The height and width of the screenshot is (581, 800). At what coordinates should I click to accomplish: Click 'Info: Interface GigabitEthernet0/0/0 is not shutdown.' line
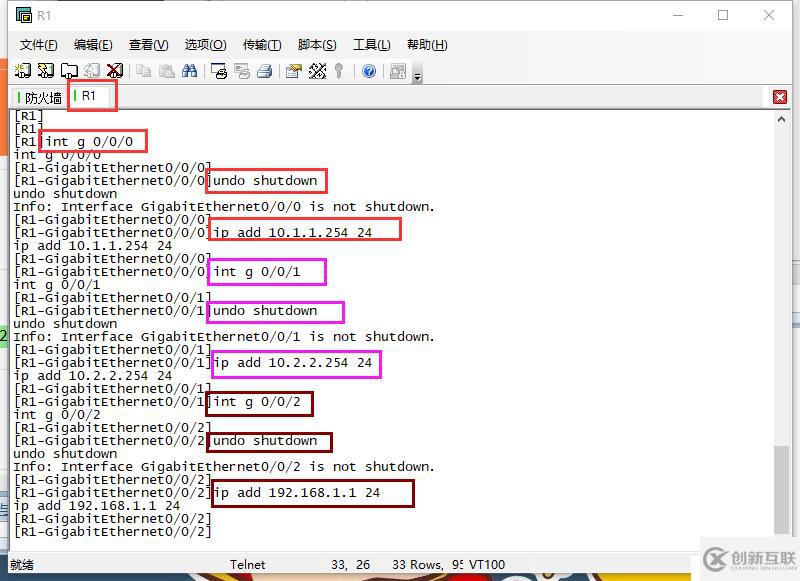pyautogui.click(x=224, y=207)
